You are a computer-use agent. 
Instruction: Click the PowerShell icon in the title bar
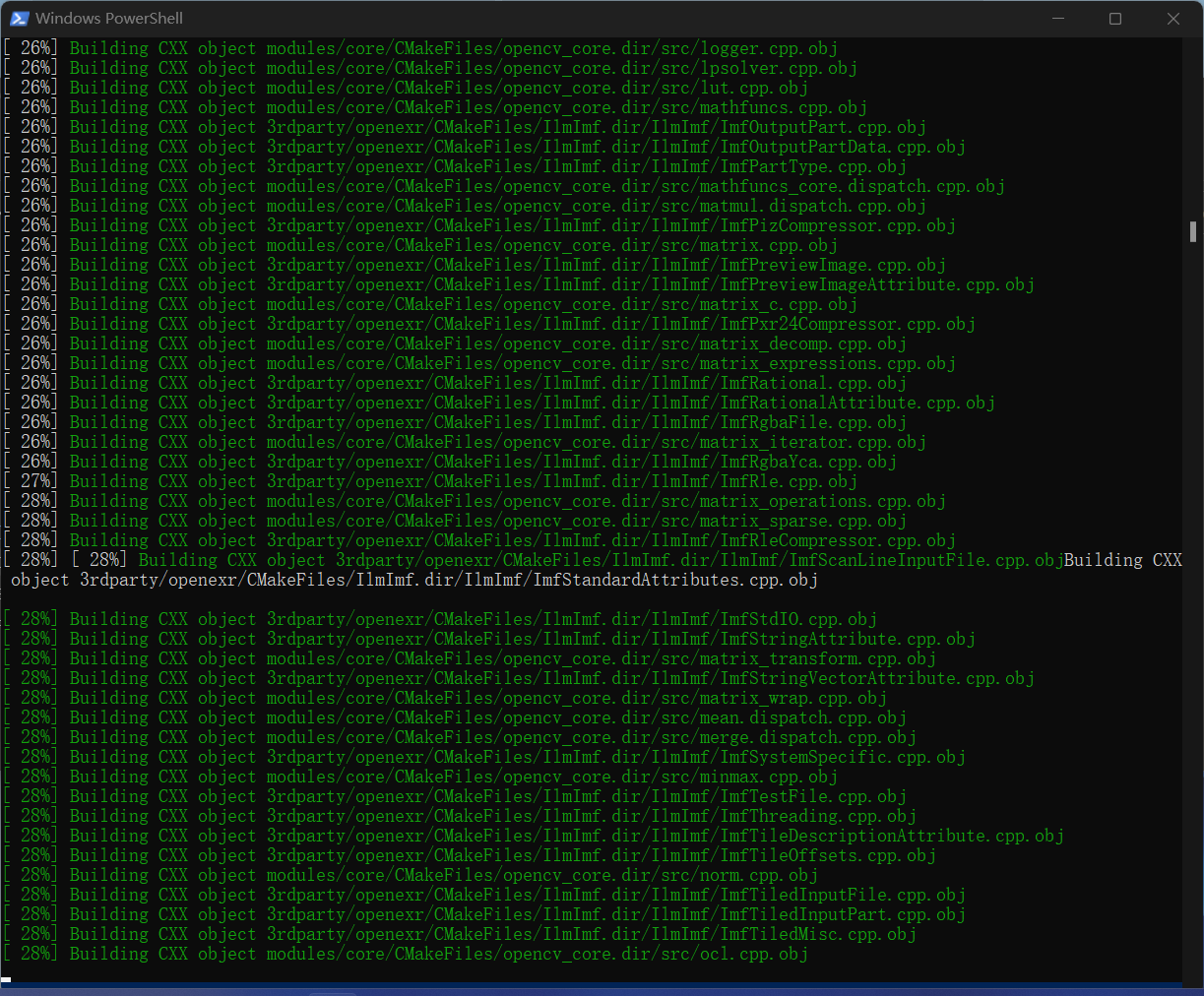coord(20,18)
